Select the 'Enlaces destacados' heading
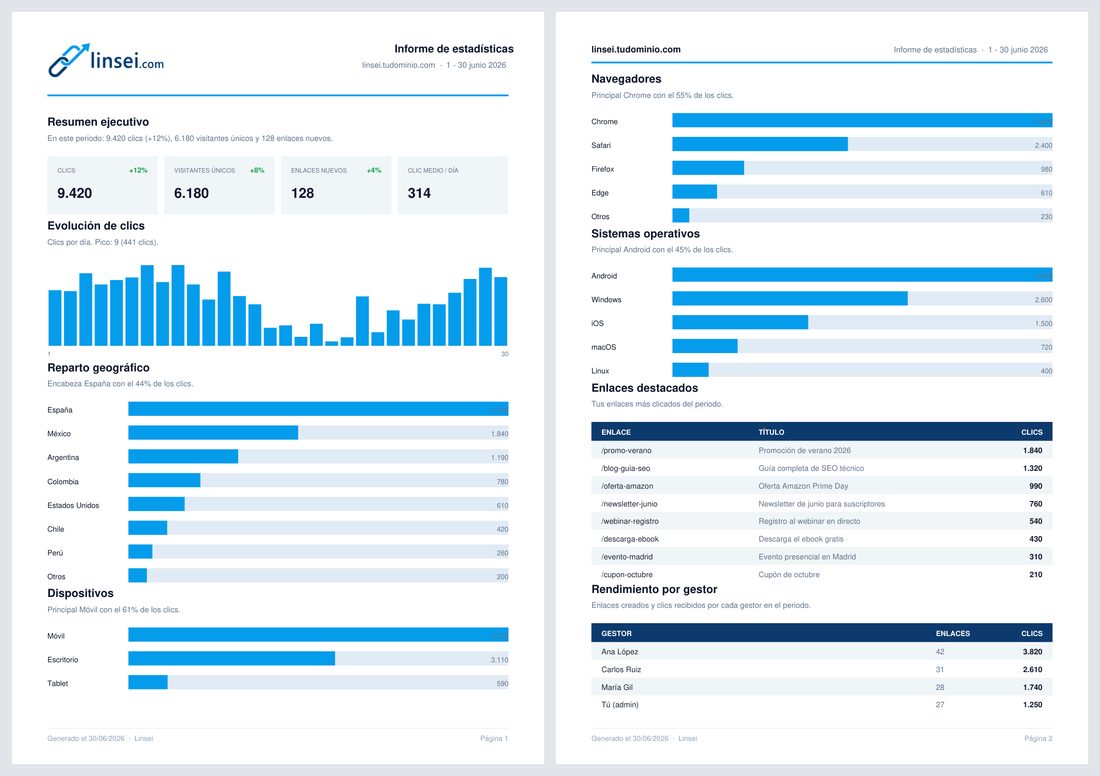The height and width of the screenshot is (776, 1100). point(645,388)
